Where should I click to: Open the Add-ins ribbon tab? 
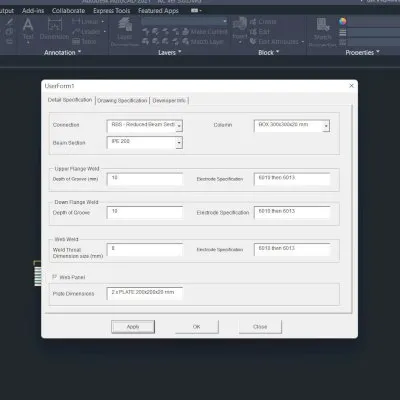coord(33,11)
